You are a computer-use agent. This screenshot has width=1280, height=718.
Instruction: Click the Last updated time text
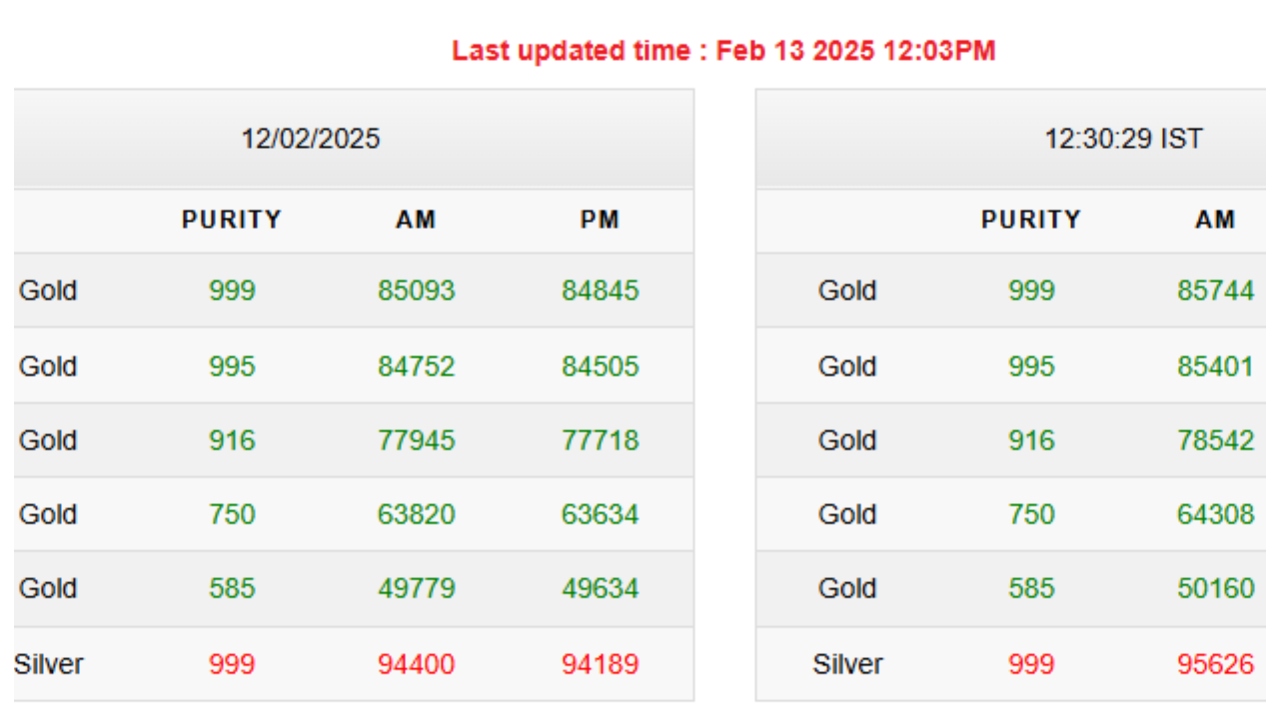pos(723,51)
